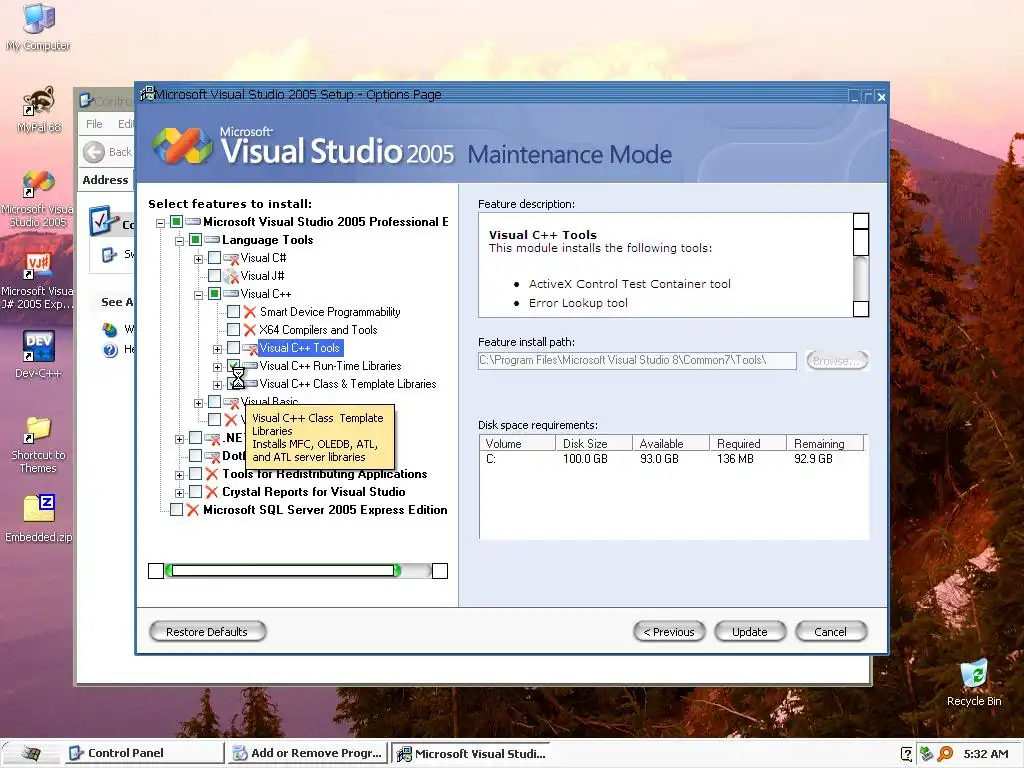
Task: Enable the X64 Compilers and Tools checkbox
Action: point(233,330)
